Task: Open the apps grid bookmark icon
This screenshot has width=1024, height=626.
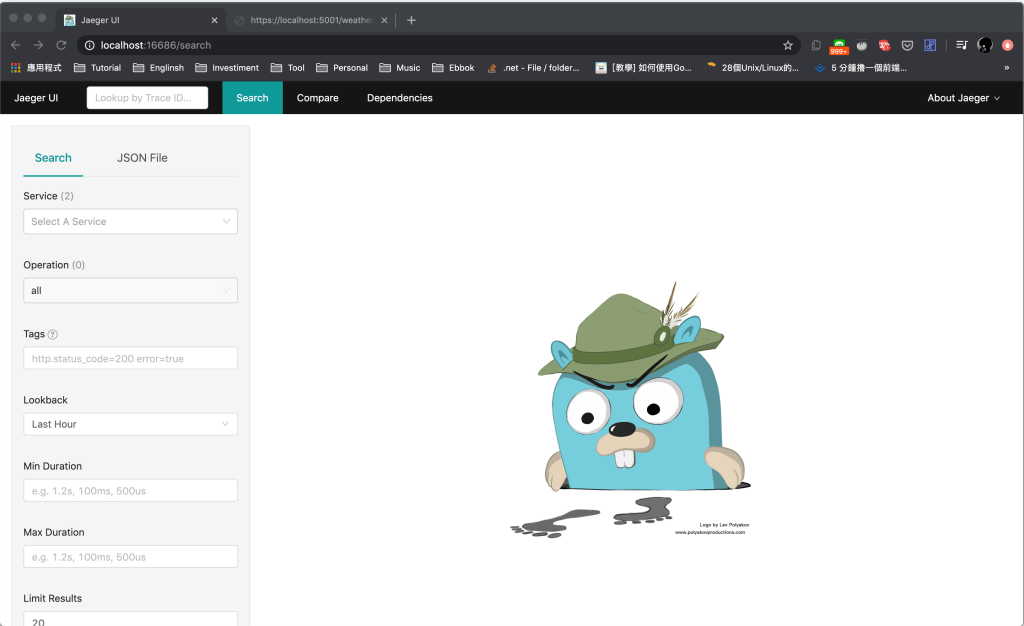Action: tap(16, 68)
